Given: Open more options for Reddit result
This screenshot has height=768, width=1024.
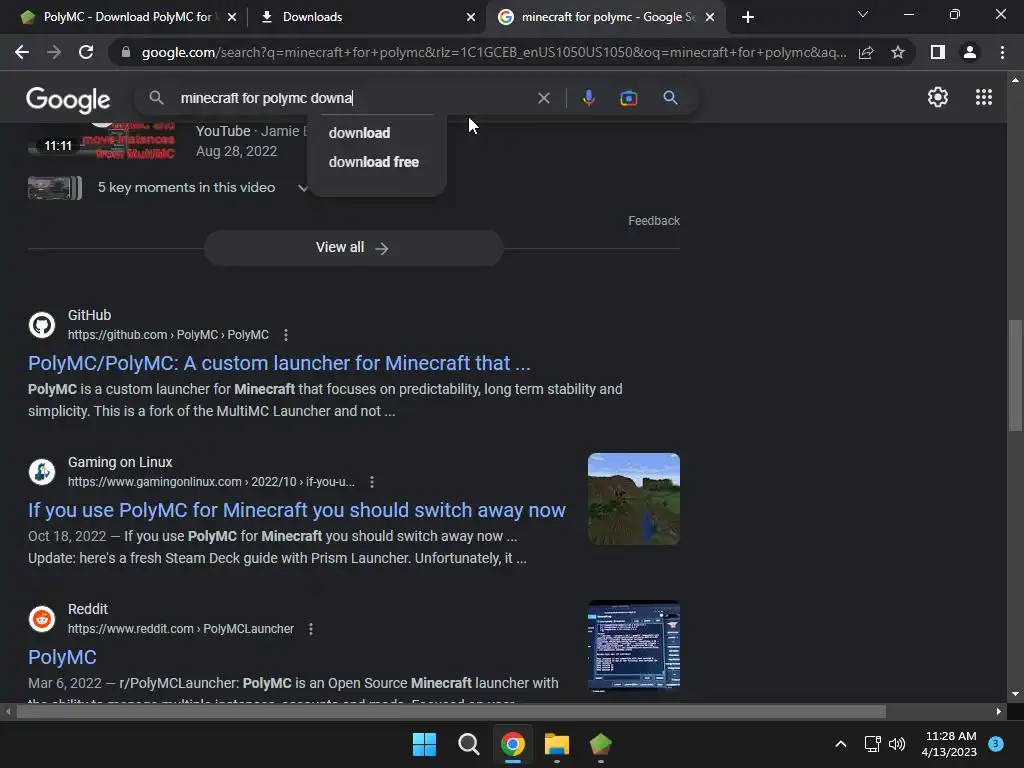Looking at the screenshot, I should pos(311,629).
